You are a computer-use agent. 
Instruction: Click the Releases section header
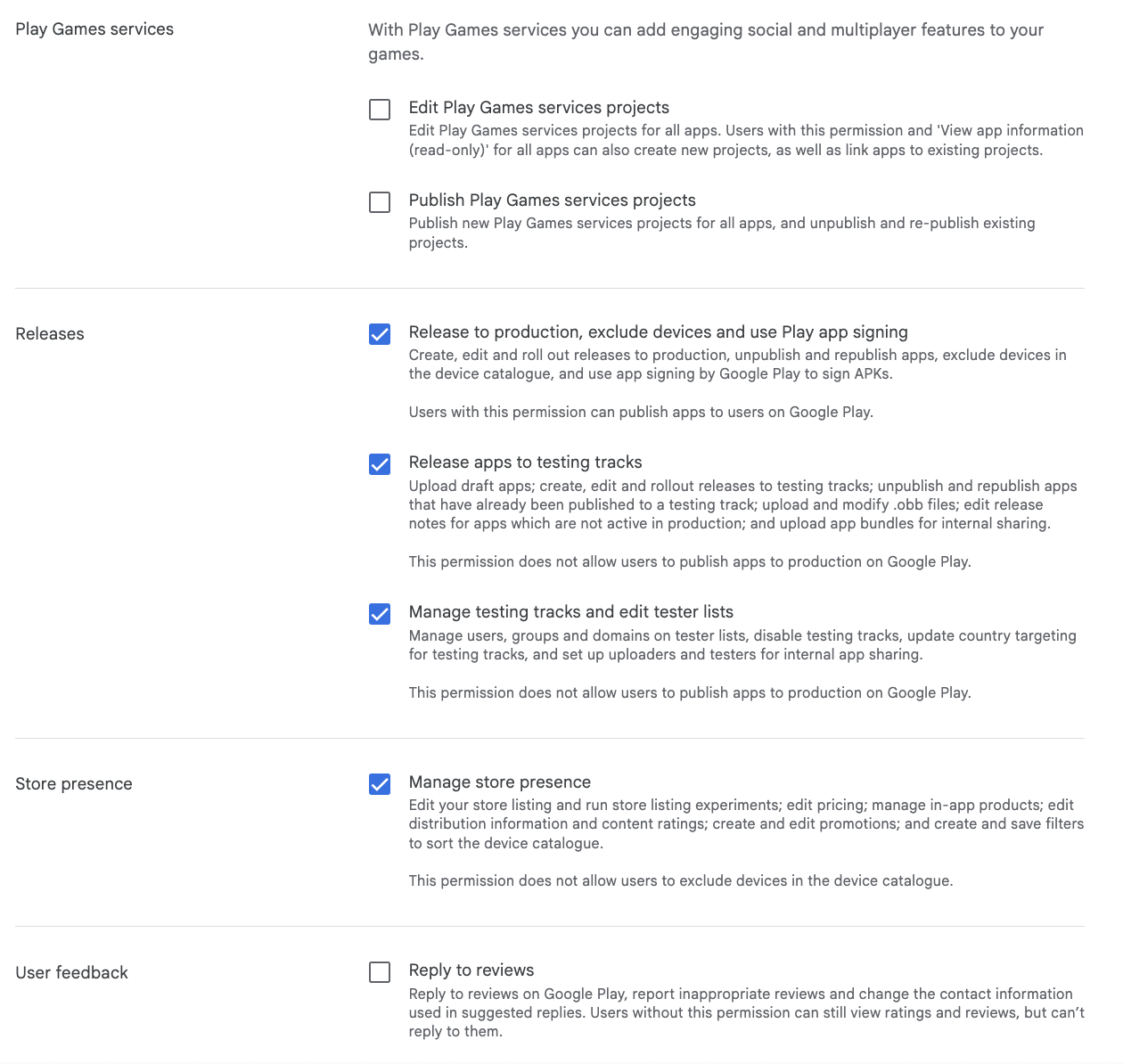49,333
